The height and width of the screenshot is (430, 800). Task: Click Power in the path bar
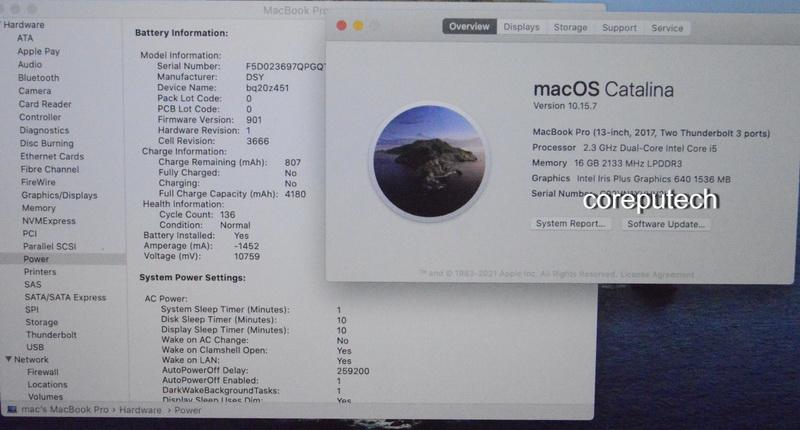[188, 410]
